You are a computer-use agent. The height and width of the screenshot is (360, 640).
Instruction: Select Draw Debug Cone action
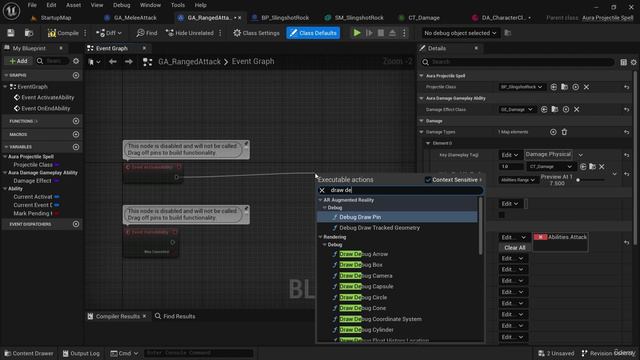362,308
